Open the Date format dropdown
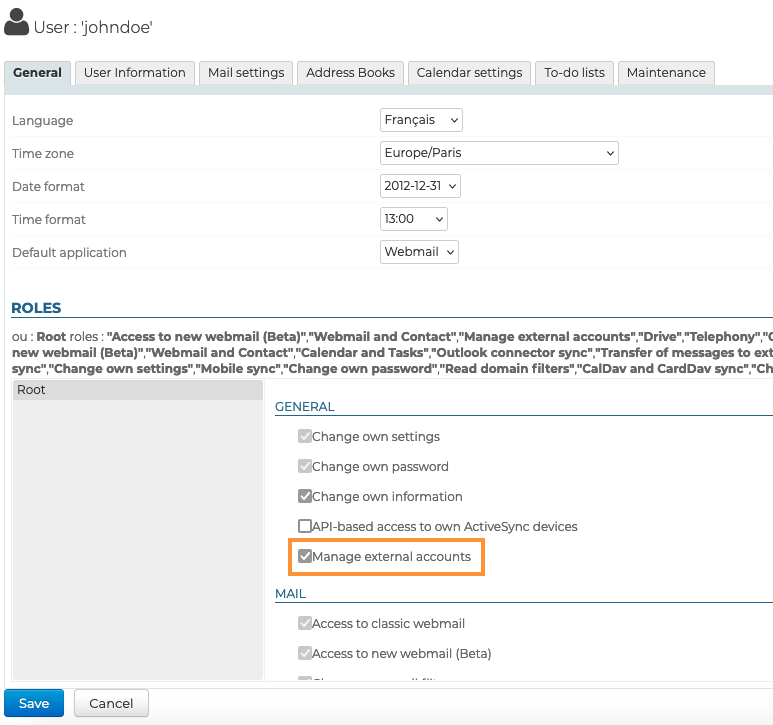The image size is (773, 725). (x=420, y=186)
